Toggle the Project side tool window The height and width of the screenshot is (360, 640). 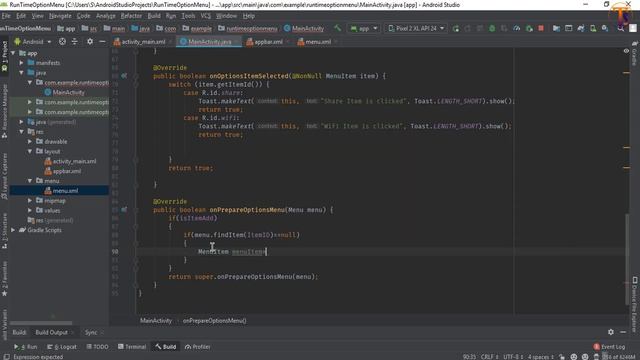tap(4, 56)
